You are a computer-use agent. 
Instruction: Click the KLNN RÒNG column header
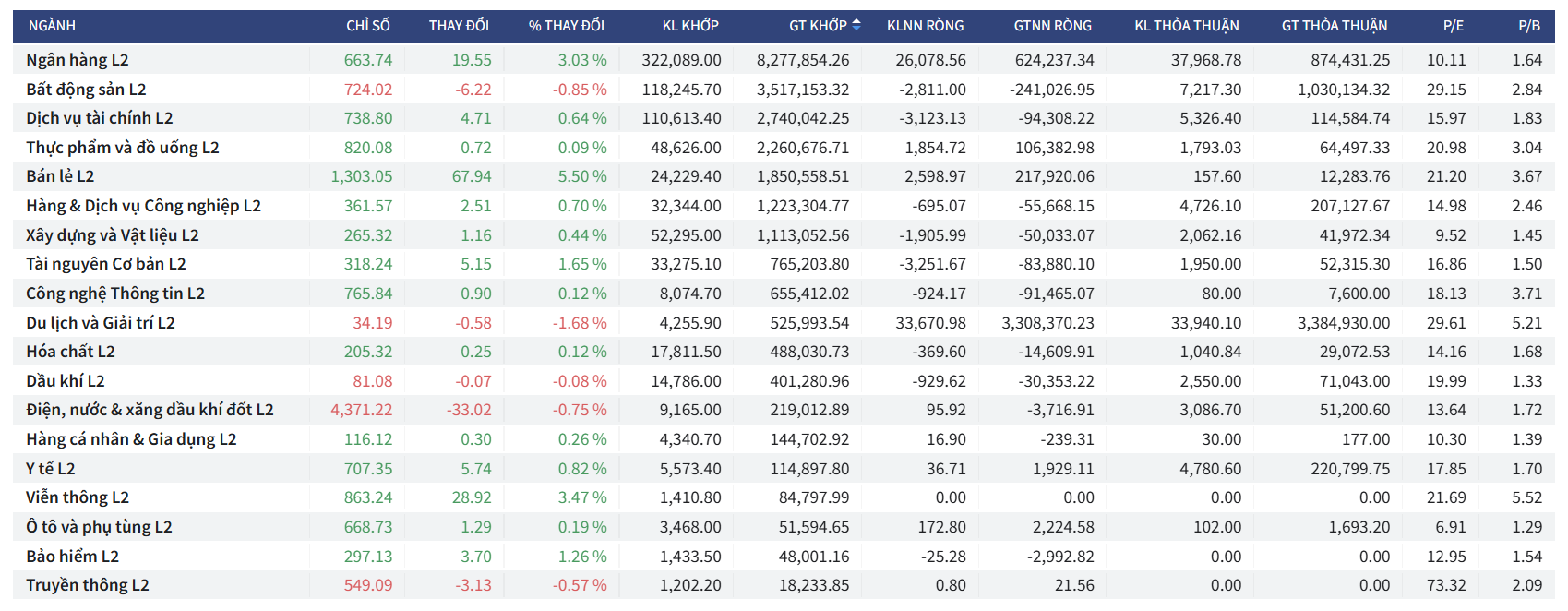[925, 26]
